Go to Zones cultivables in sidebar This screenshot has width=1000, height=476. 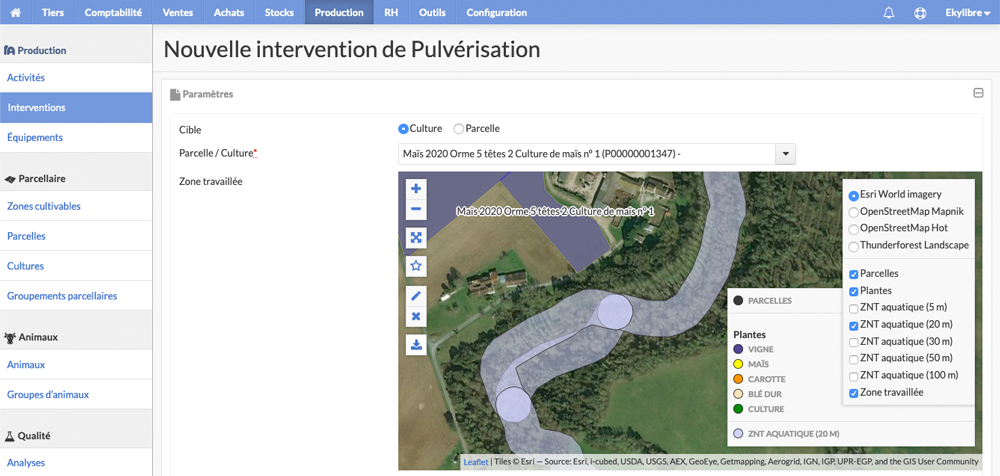coord(44,206)
